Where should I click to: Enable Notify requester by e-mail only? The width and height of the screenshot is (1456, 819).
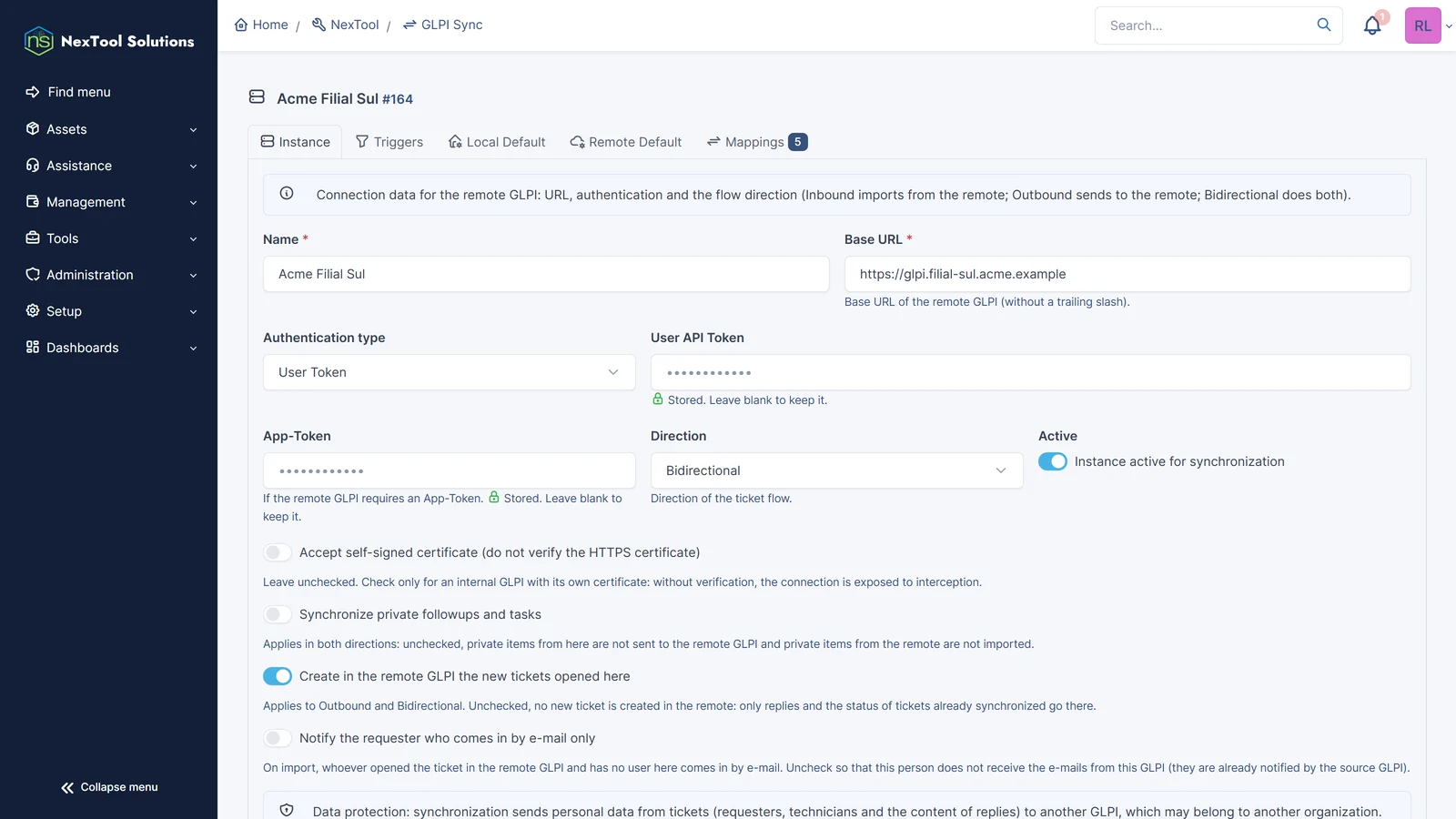coord(278,738)
